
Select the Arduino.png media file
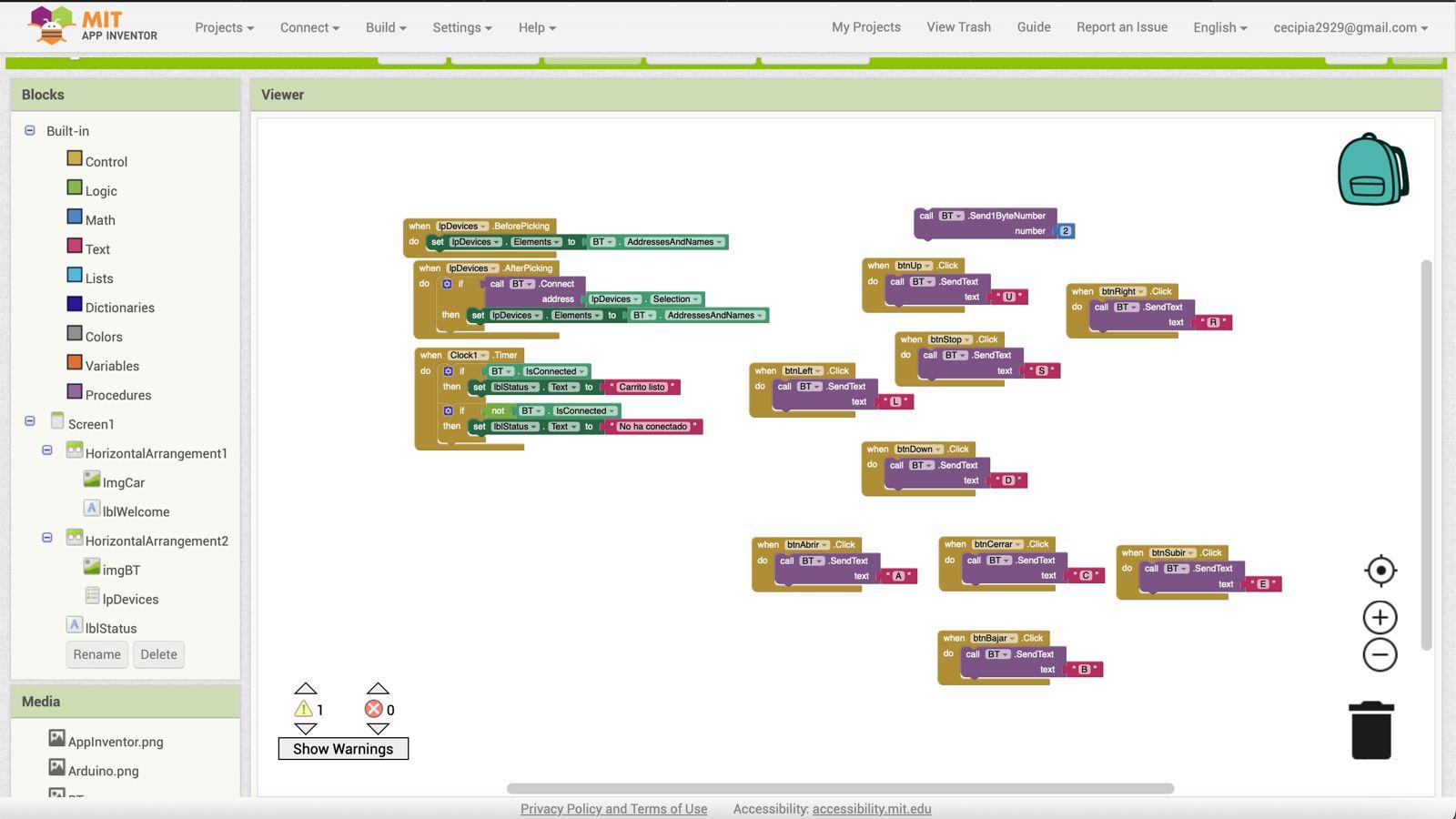[x=104, y=771]
